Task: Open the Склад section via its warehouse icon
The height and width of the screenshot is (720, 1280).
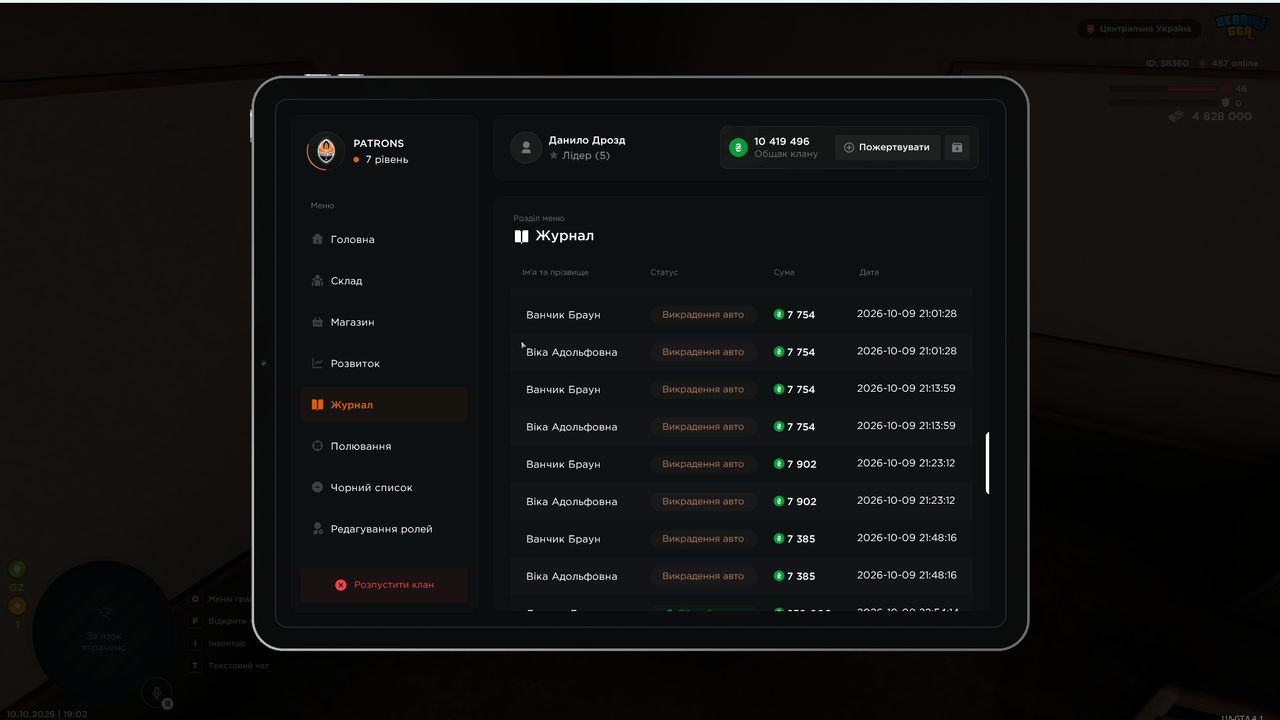Action: (x=317, y=281)
